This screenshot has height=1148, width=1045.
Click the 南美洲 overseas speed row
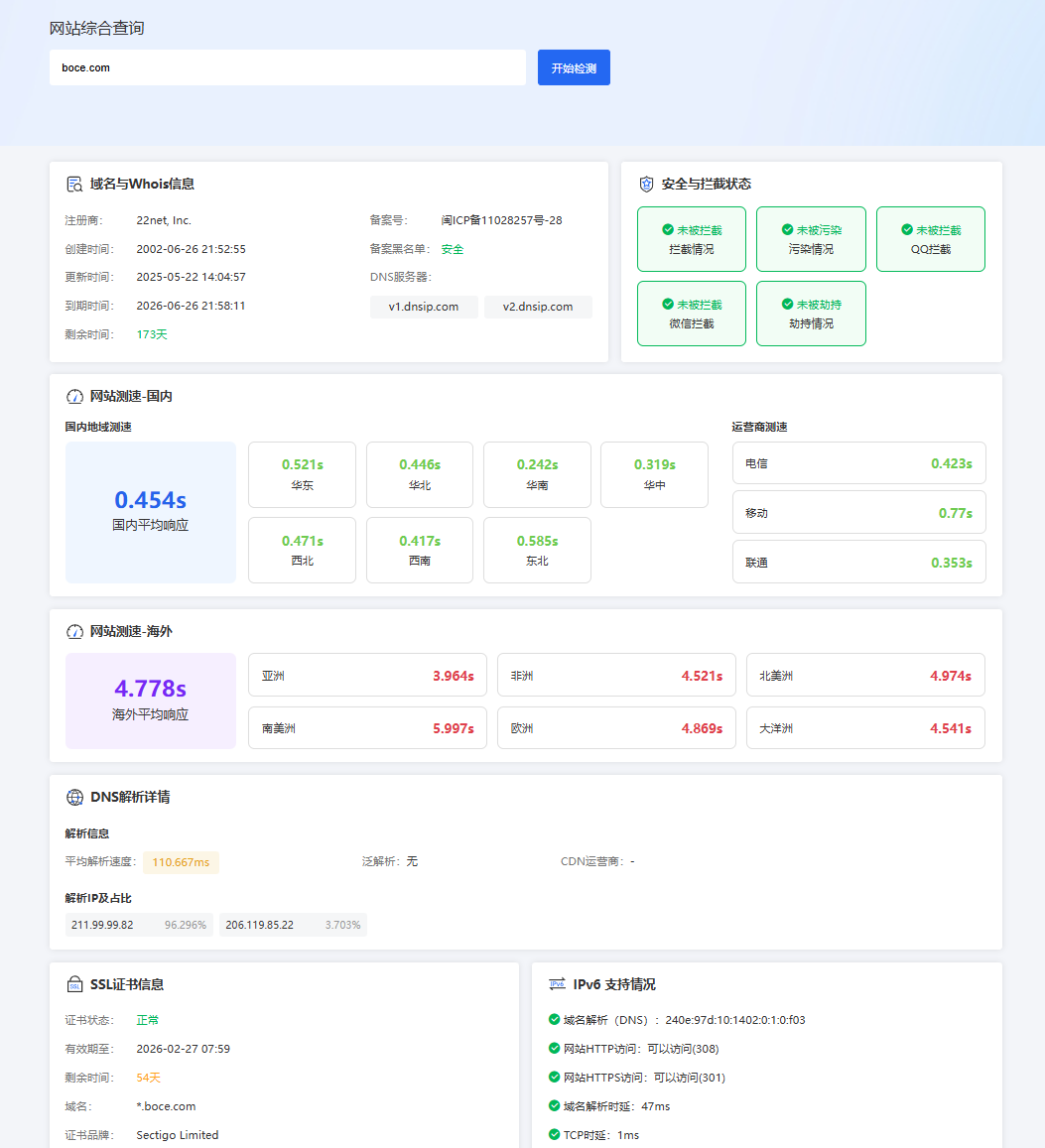[367, 728]
